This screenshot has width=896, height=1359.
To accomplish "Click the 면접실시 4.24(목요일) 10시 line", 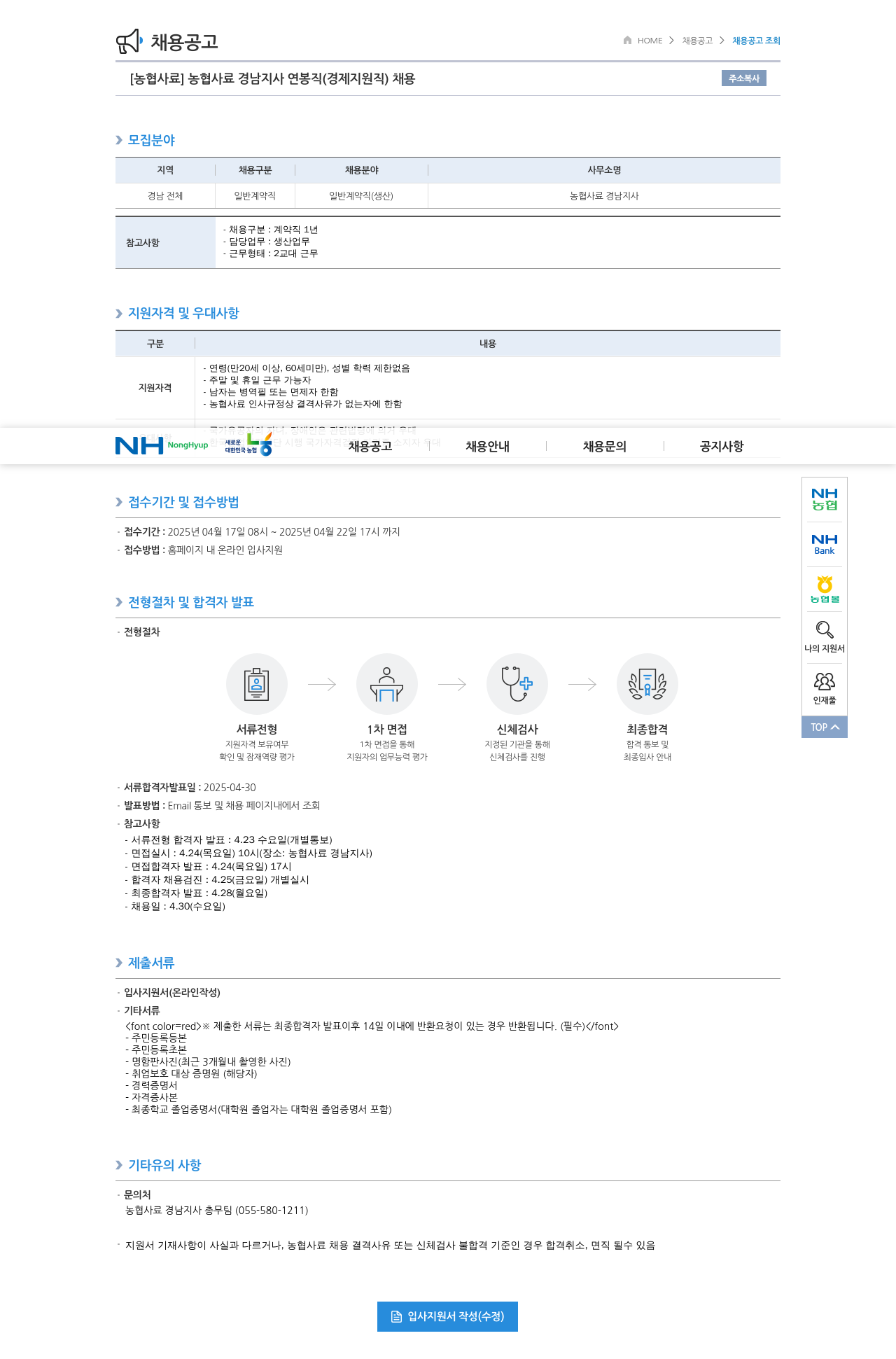I will [248, 853].
